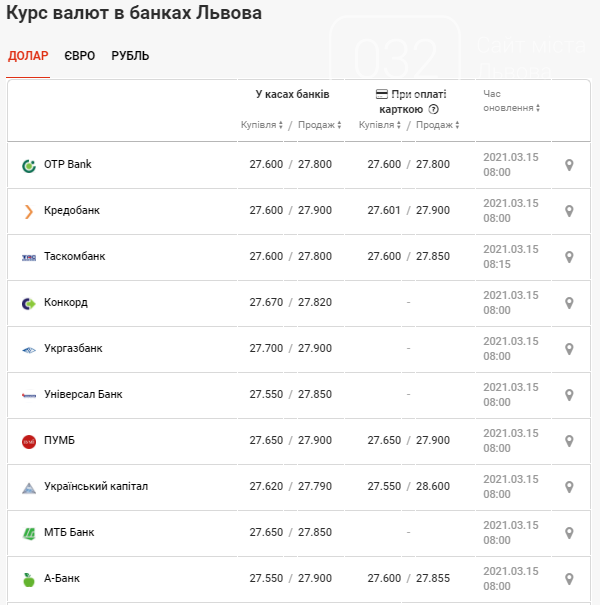600x605 pixels.
Task: Open the Український капітал bank link
Action: point(96,486)
